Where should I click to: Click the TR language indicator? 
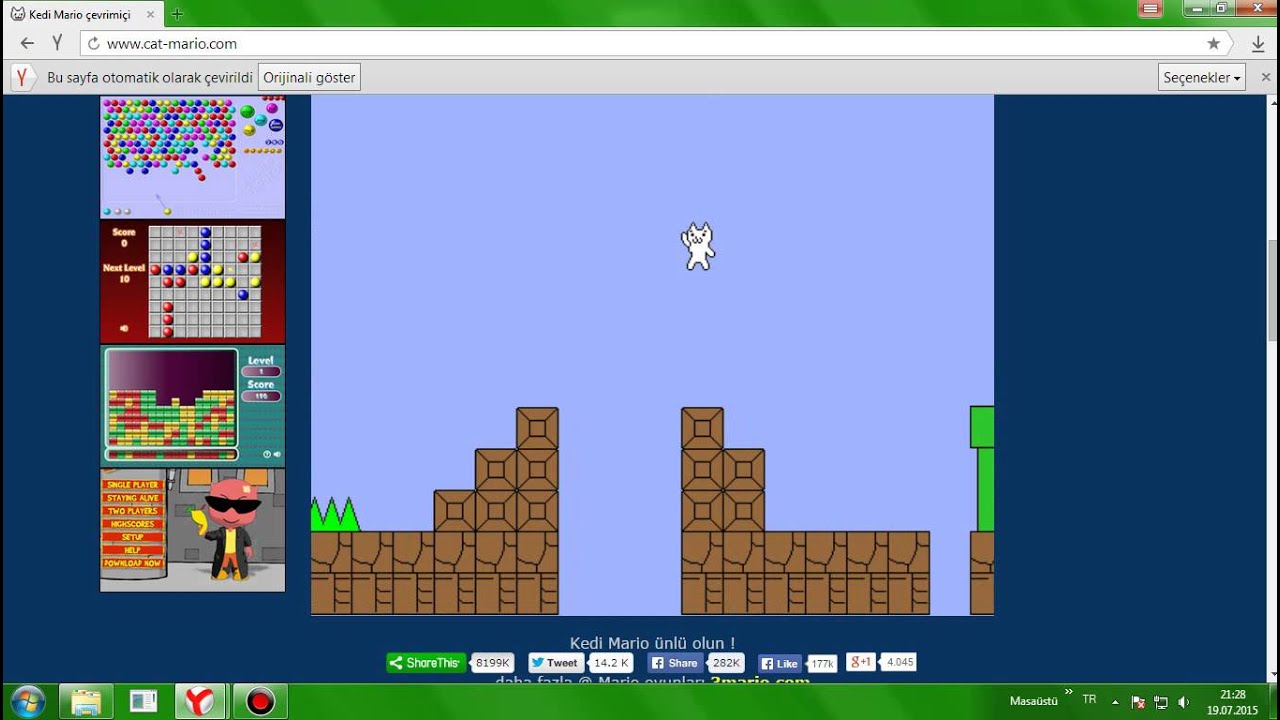[x=1089, y=700]
